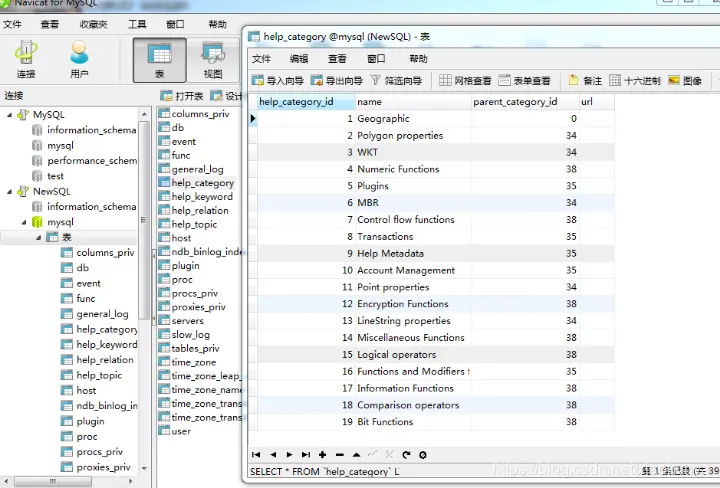This screenshot has height=488, width=720.
Task: Click the Geographic name cell
Action: 413,118
